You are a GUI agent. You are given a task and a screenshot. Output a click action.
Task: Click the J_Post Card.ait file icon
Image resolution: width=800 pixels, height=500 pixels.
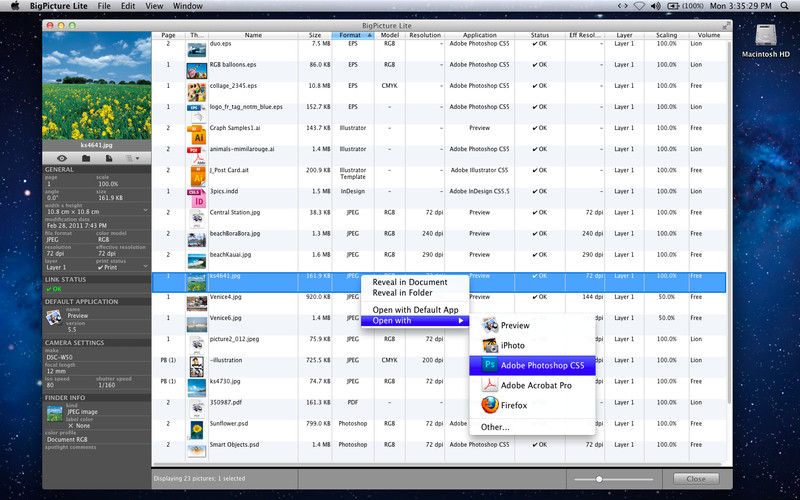[x=196, y=177]
